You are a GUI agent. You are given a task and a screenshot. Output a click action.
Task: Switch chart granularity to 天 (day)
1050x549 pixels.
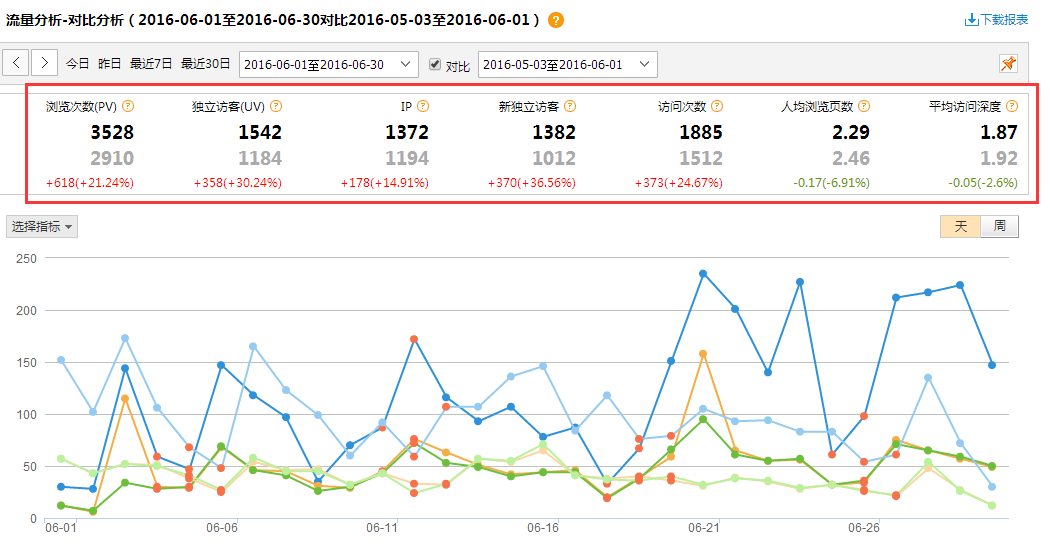(960, 226)
